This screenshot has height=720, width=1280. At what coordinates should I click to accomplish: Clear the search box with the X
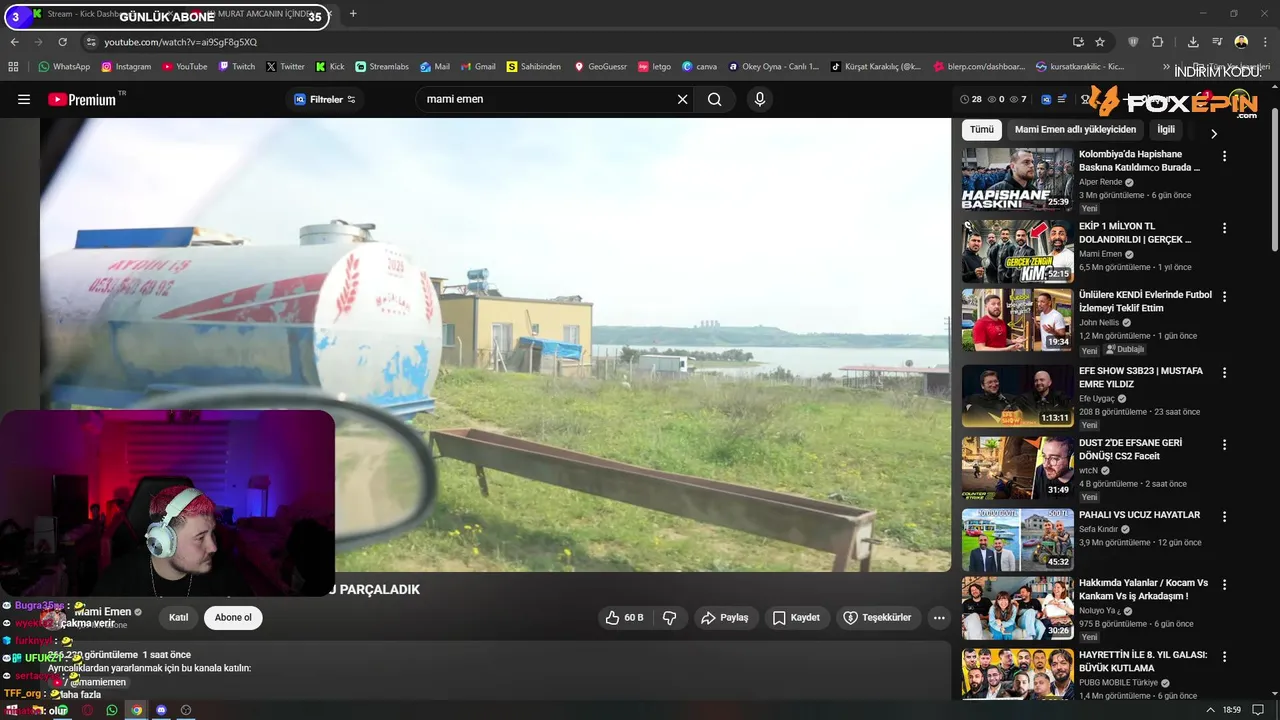683,99
